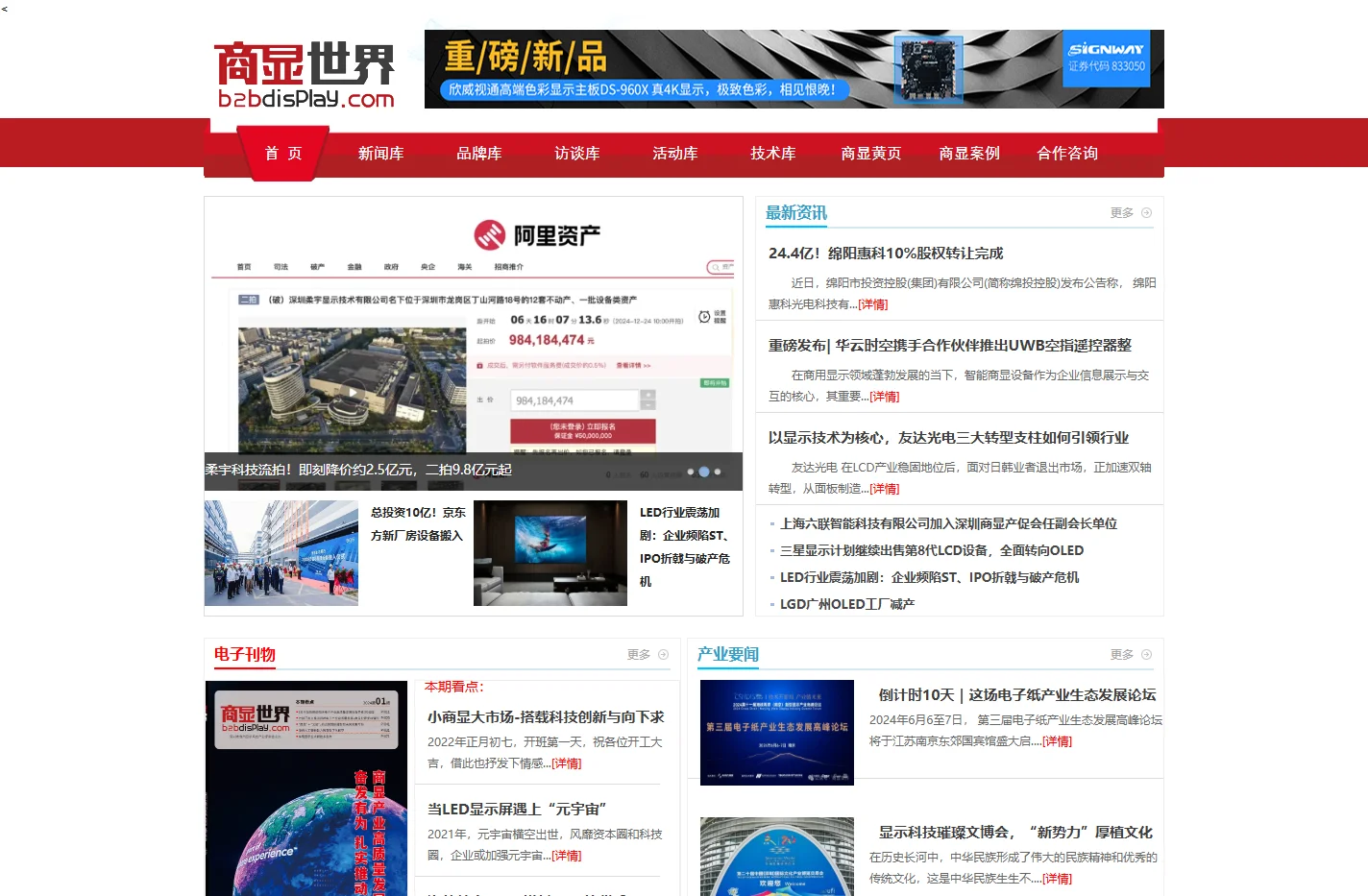Open 更多 link in 电子刊物 section
This screenshot has width=1368, height=896.
point(639,655)
